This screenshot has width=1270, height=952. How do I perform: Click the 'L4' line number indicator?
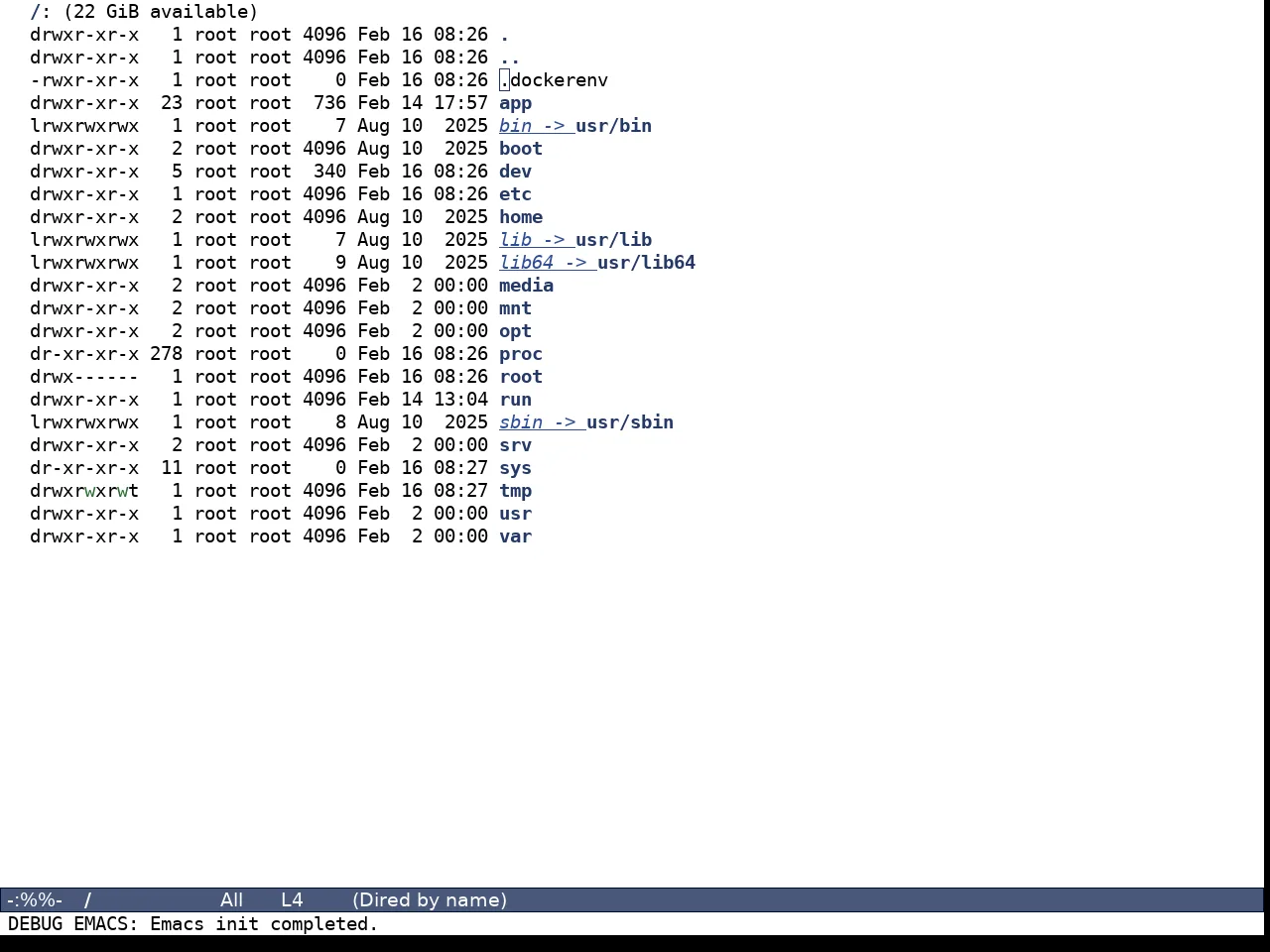(292, 900)
